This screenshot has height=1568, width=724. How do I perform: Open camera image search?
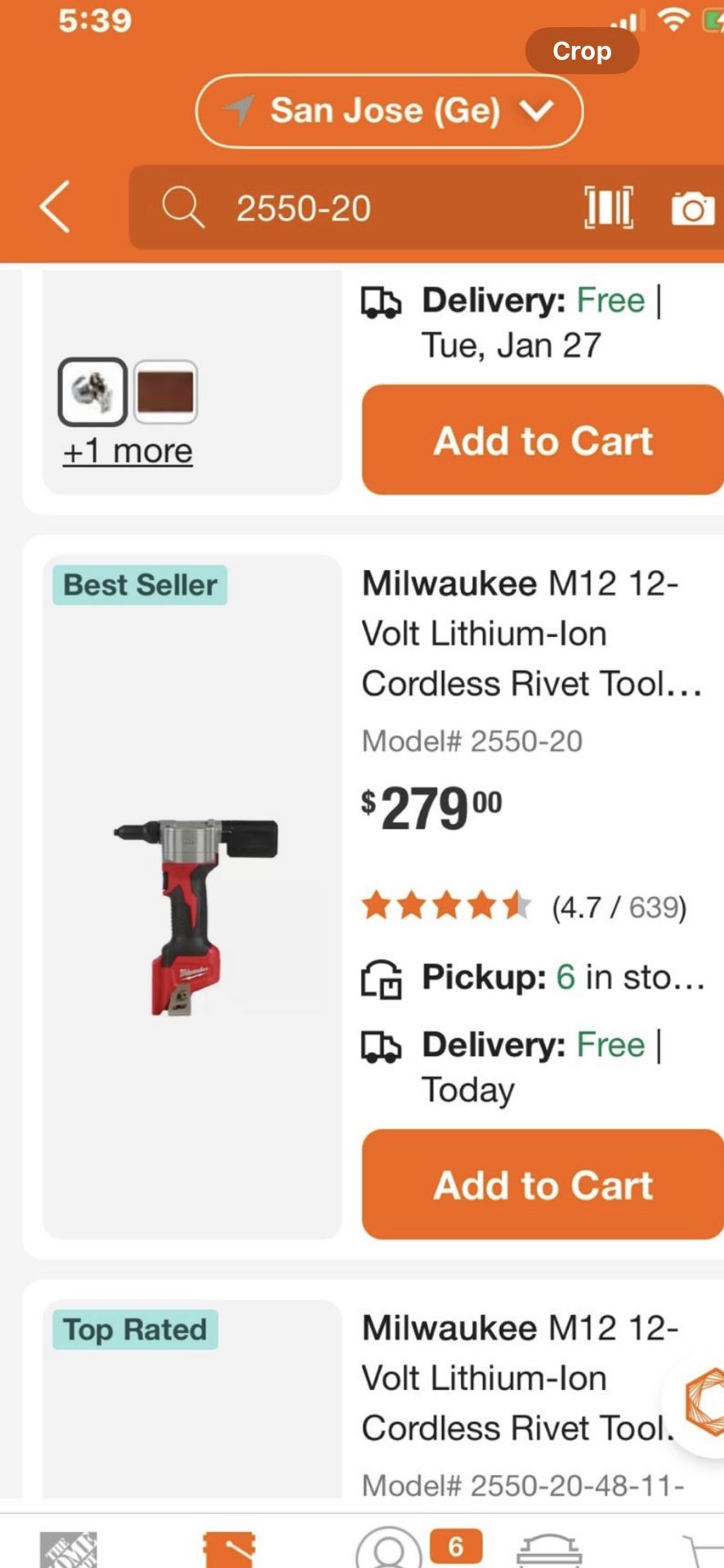click(692, 209)
